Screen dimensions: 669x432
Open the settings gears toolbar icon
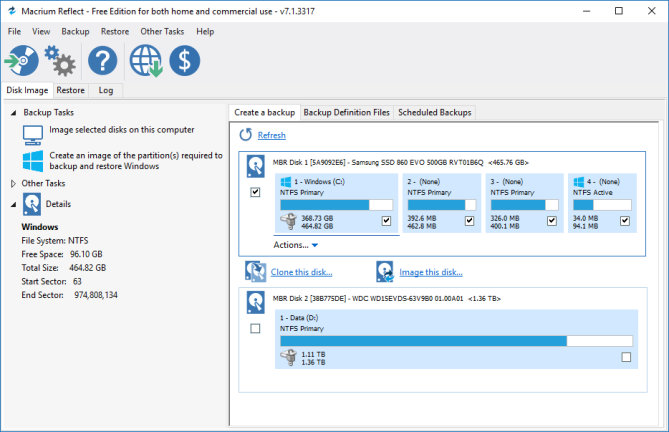[x=60, y=61]
